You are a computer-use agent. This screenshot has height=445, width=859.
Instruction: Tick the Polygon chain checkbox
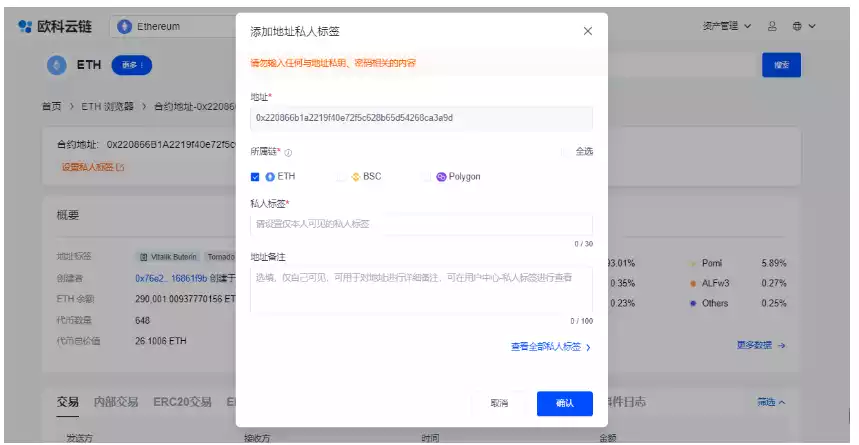click(x=427, y=177)
